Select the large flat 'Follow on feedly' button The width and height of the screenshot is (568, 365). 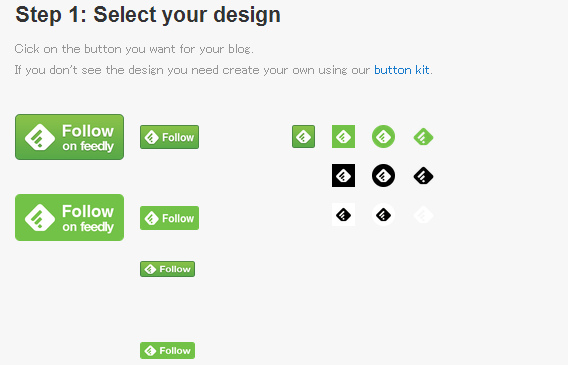(70, 218)
